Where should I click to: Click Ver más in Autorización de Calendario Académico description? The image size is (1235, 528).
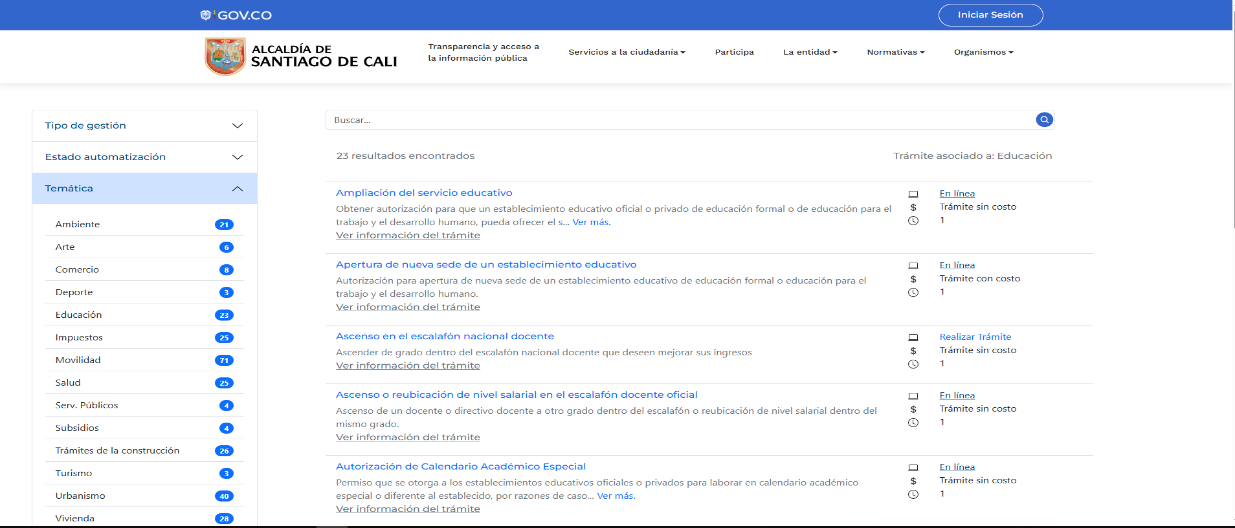[x=616, y=496]
